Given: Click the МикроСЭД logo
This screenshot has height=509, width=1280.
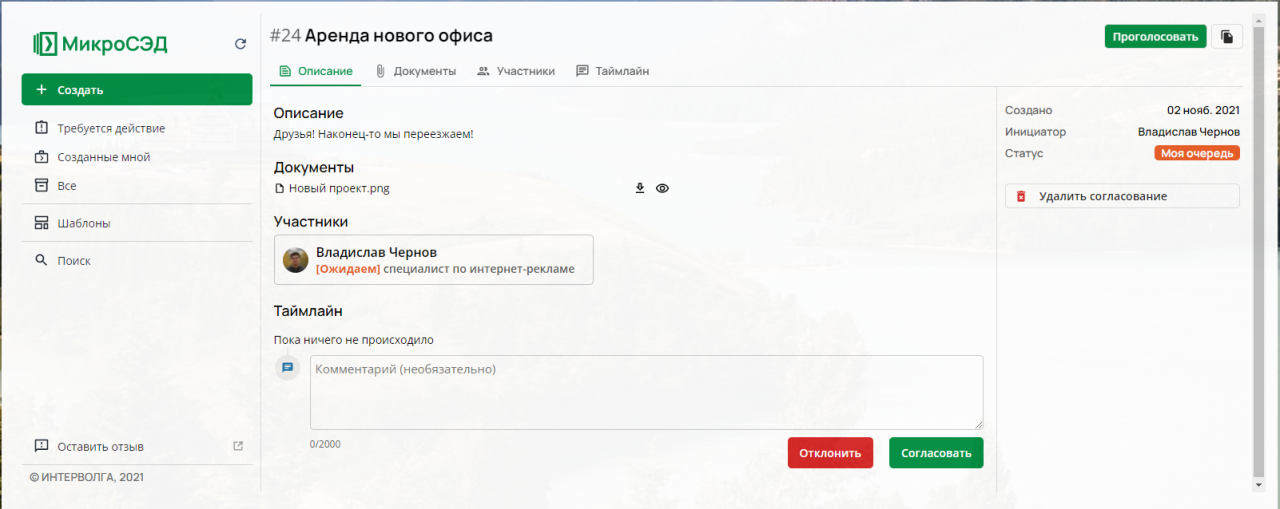Looking at the screenshot, I should click(x=100, y=43).
